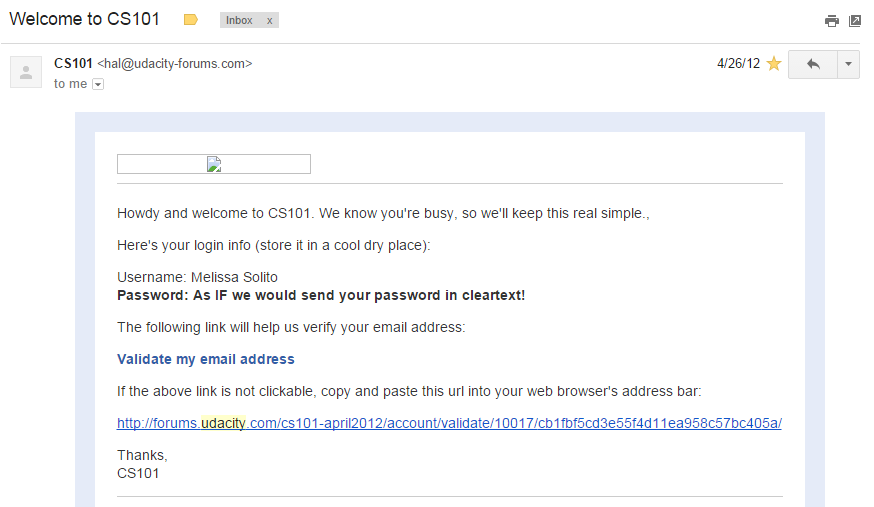Click the 'Username: Melissa Solito' line
This screenshot has height=507, width=874.
click(x=197, y=277)
